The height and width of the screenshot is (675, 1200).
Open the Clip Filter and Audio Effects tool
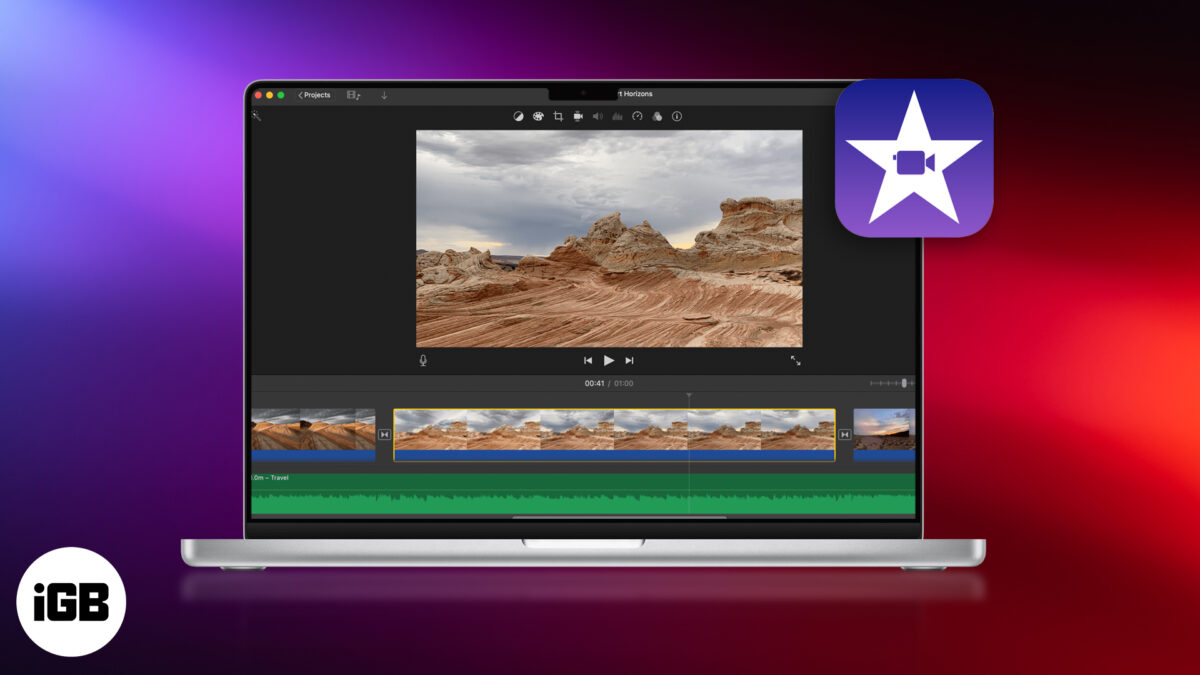(x=656, y=116)
